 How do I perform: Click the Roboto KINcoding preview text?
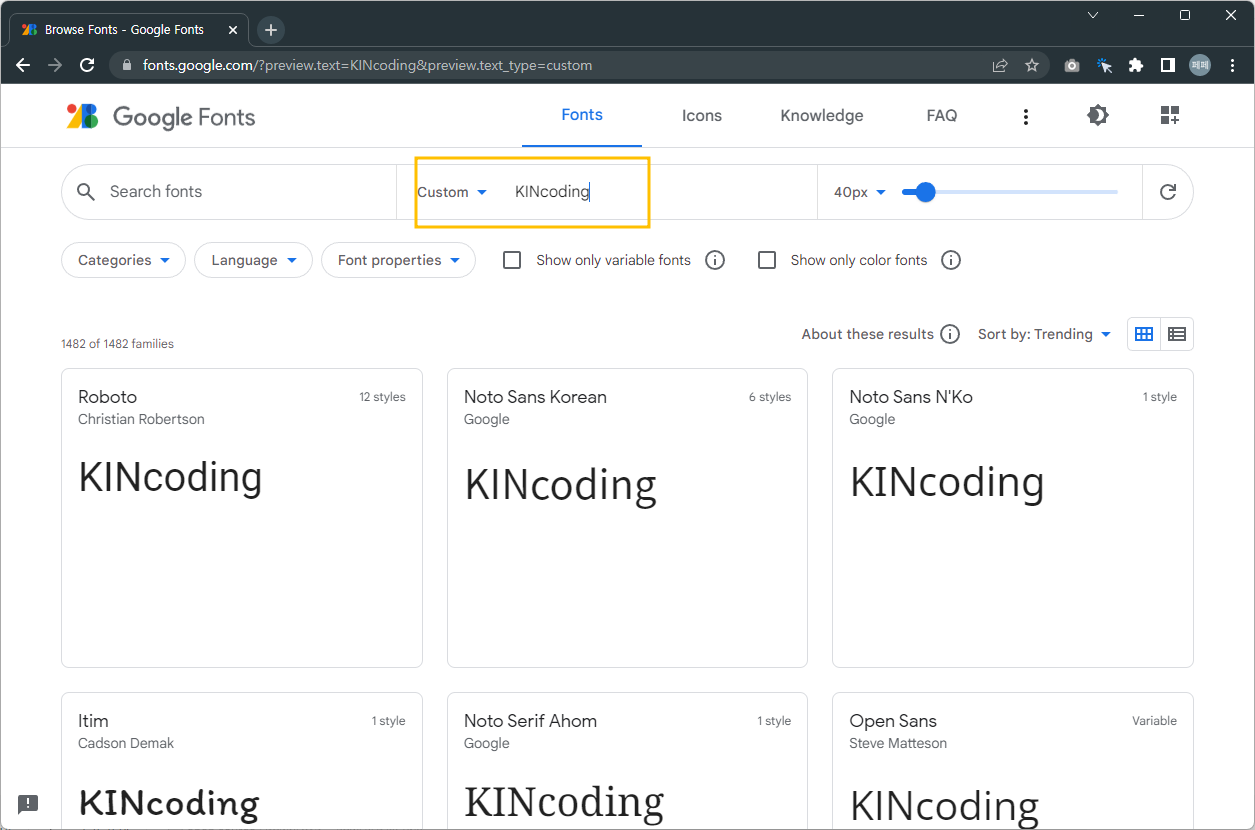[x=170, y=478]
